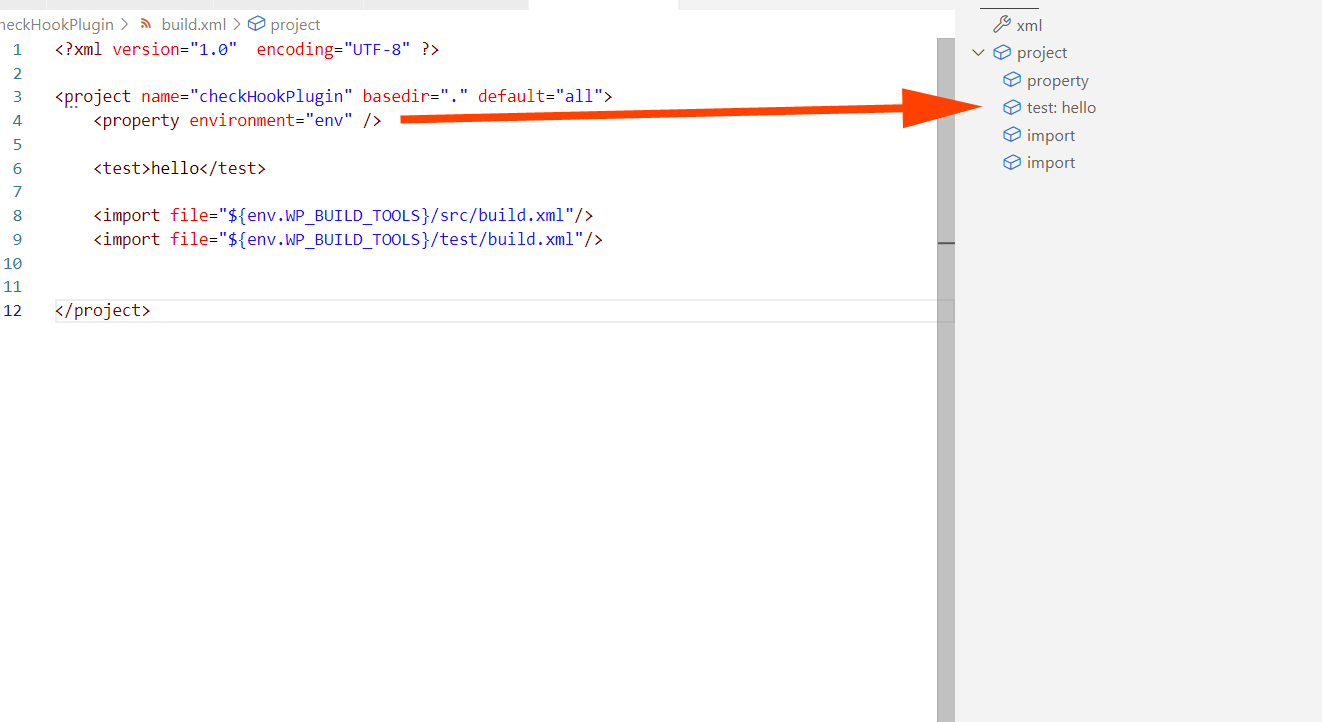Open the checkHookPlugin breadcrumb dropdown
Image resolution: width=1322 pixels, height=722 pixels.
pyautogui.click(x=57, y=23)
